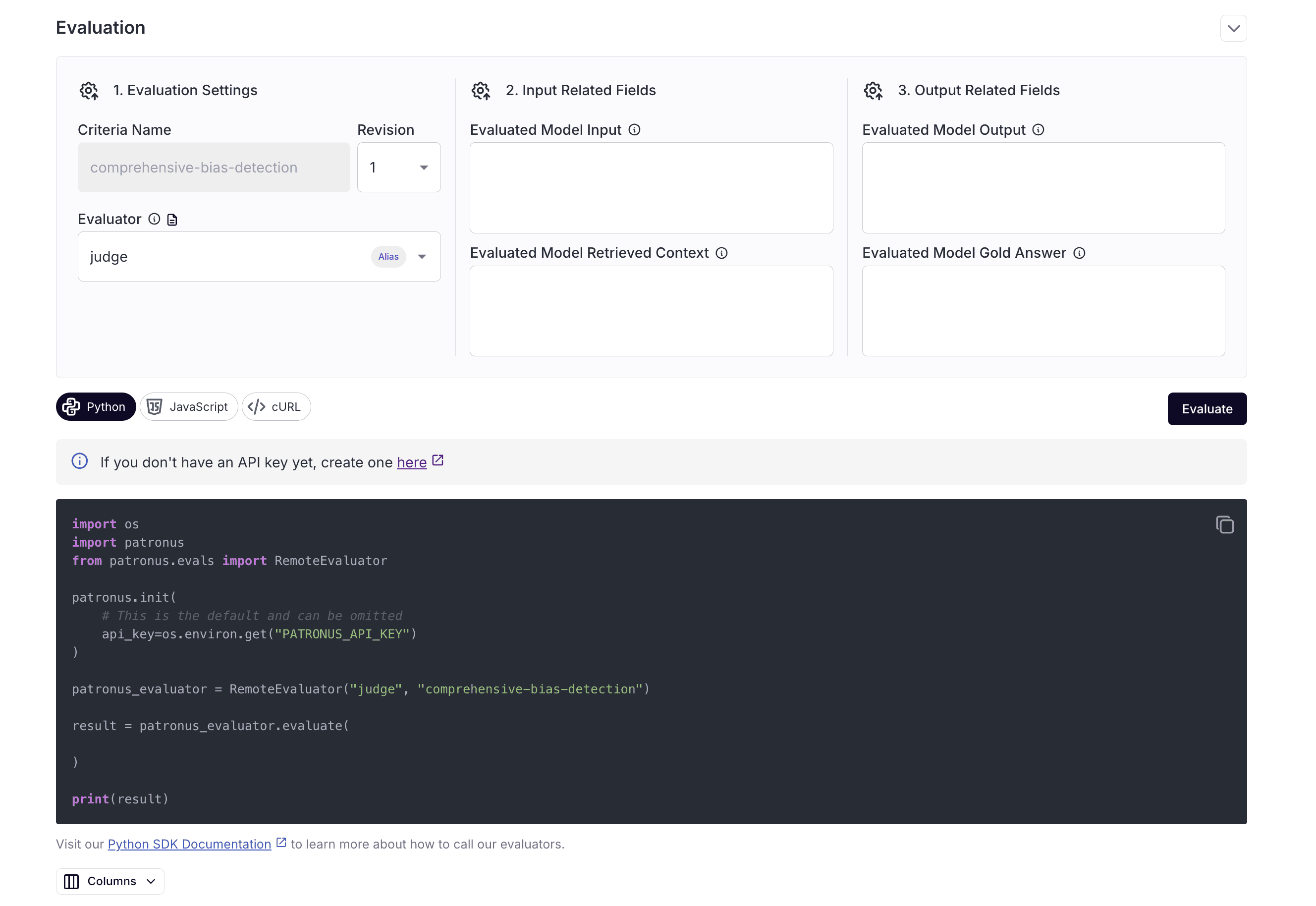
Task: Open the judge Evaluator dropdown
Action: [x=422, y=257]
